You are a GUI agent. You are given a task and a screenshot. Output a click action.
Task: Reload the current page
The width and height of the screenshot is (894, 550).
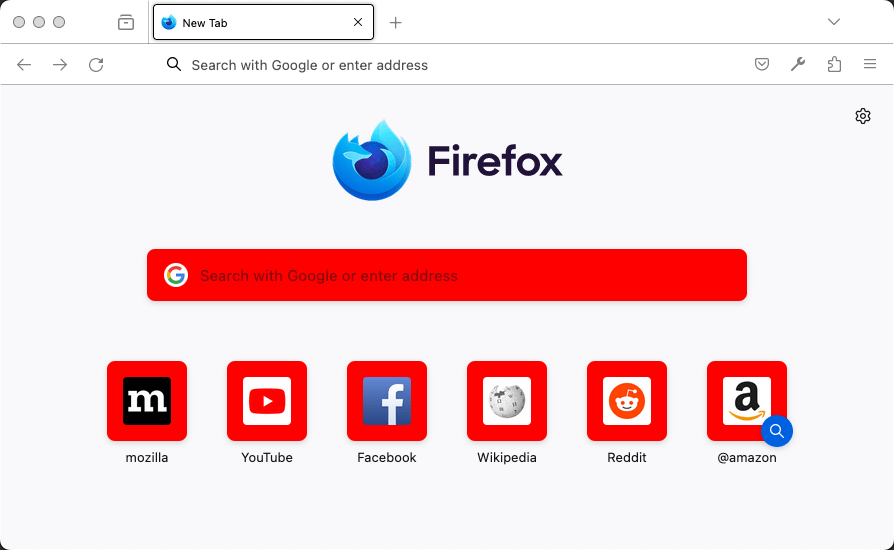pyautogui.click(x=96, y=65)
